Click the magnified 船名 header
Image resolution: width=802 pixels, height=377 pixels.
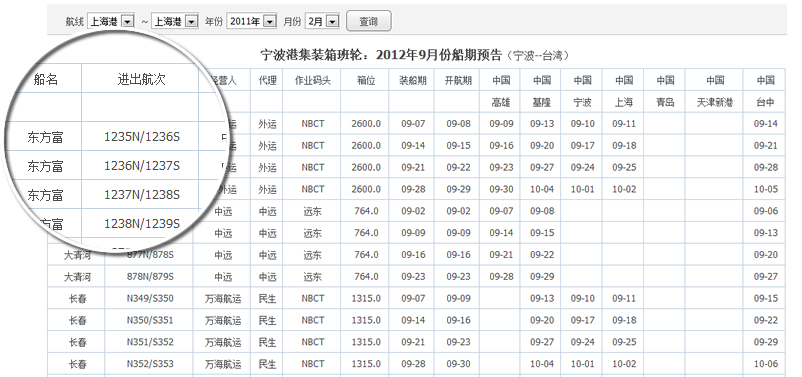point(46,79)
